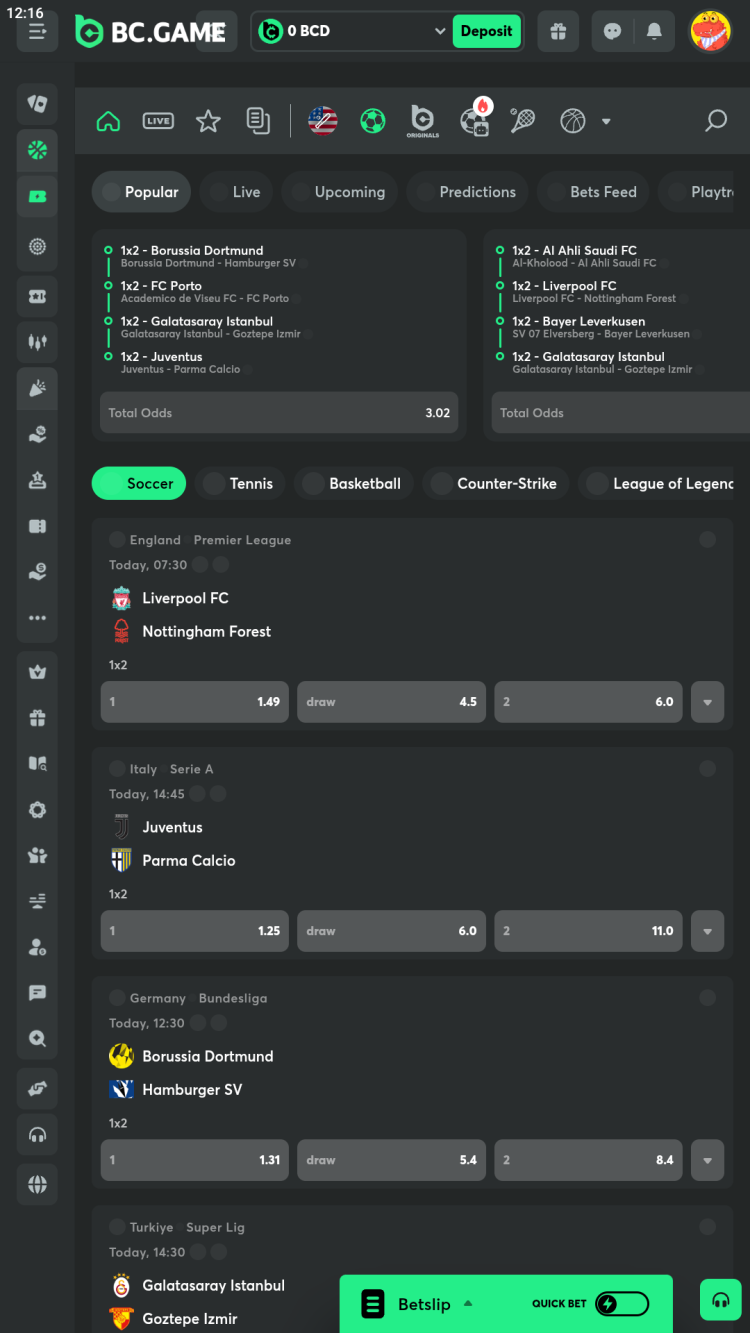Select the tennis racket sport icon
The height and width of the screenshot is (1333, 750).
click(x=522, y=121)
